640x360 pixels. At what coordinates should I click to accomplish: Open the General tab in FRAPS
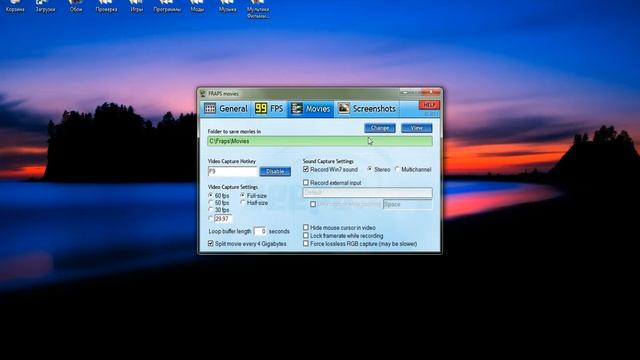tap(227, 109)
